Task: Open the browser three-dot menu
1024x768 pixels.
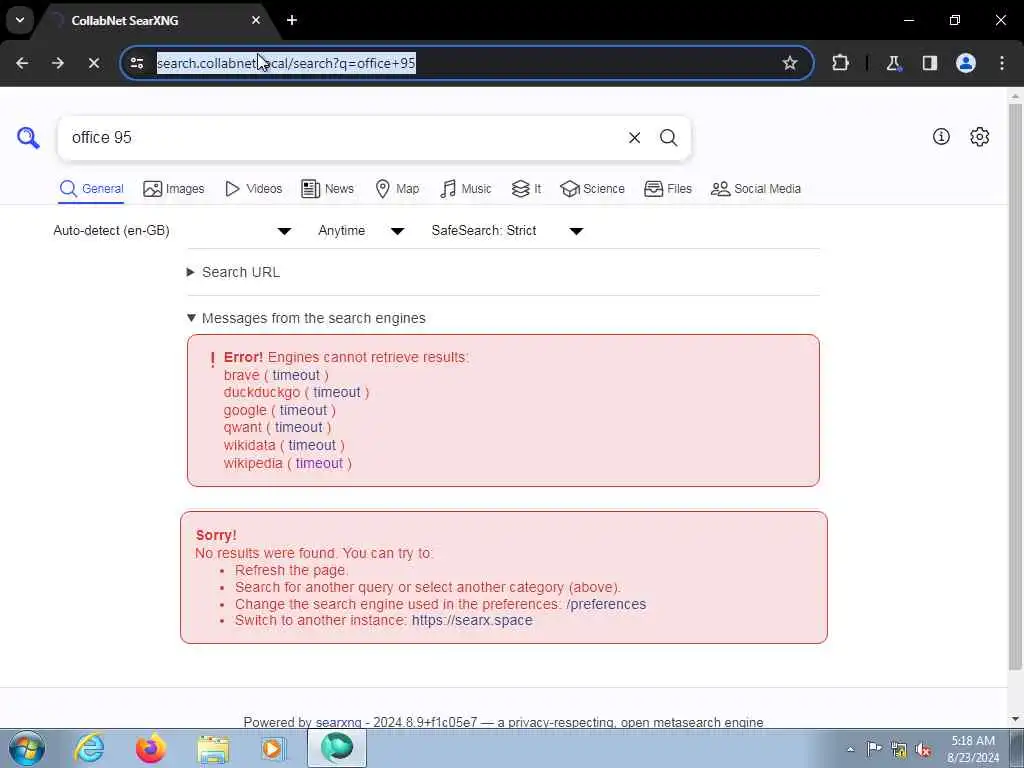Action: click(1002, 63)
